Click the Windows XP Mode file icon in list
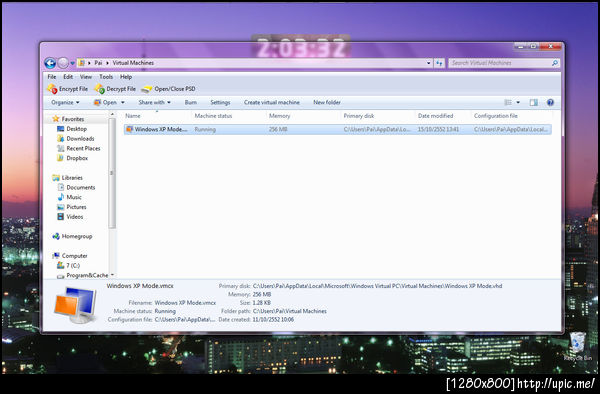Screen dimensions: 600x394 (129, 129)
